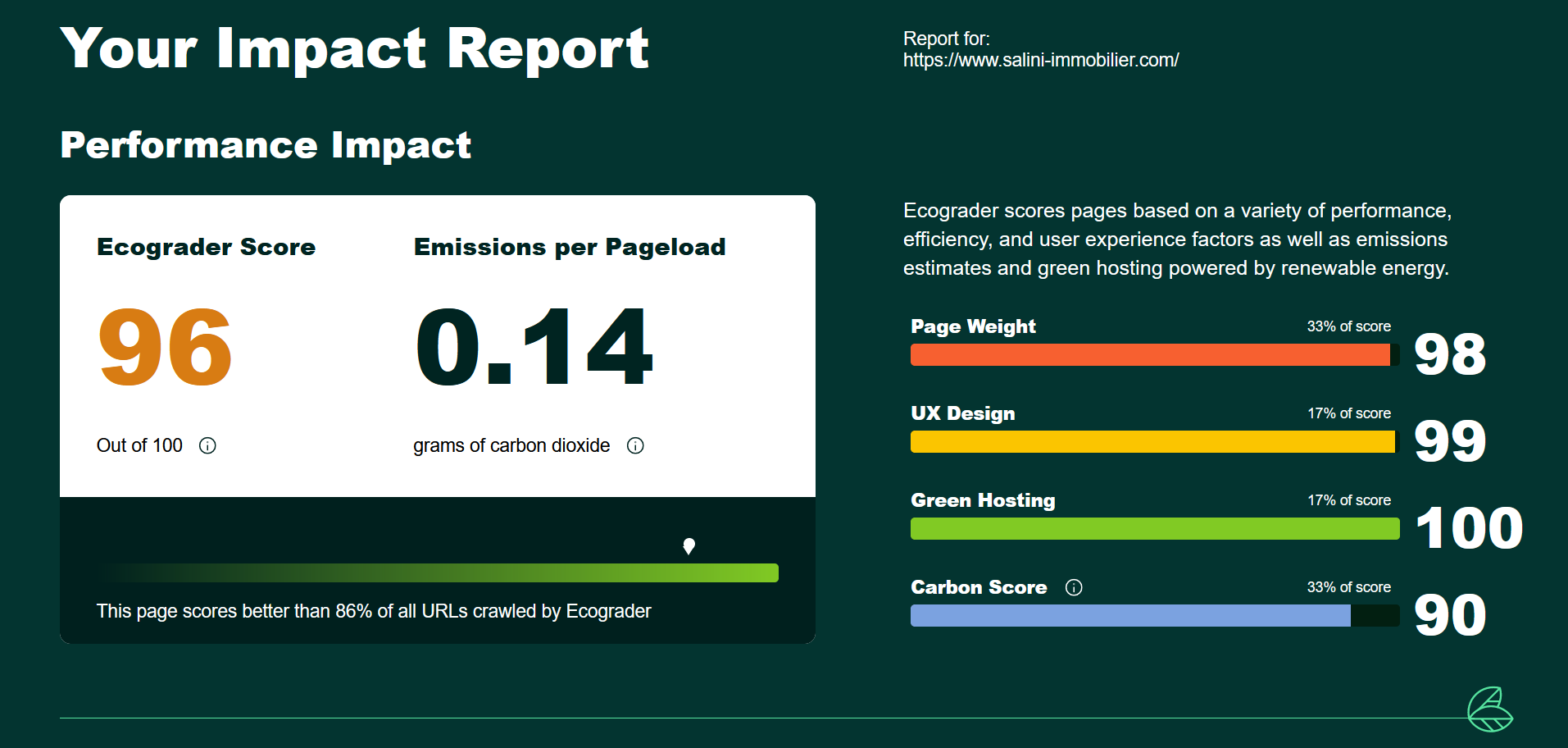Click 17% of score beside UX Design
Image resolution: width=1568 pixels, height=748 pixels.
point(1348,413)
